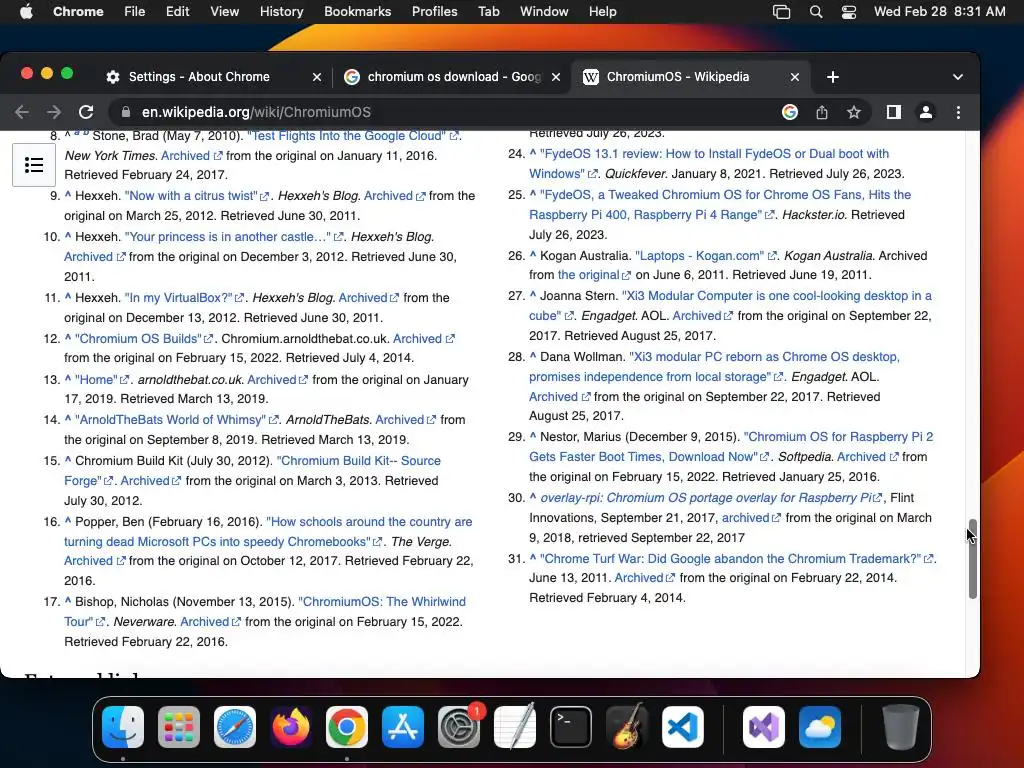Open Visual Studio from the Dock
1024x768 pixels.
click(x=764, y=727)
